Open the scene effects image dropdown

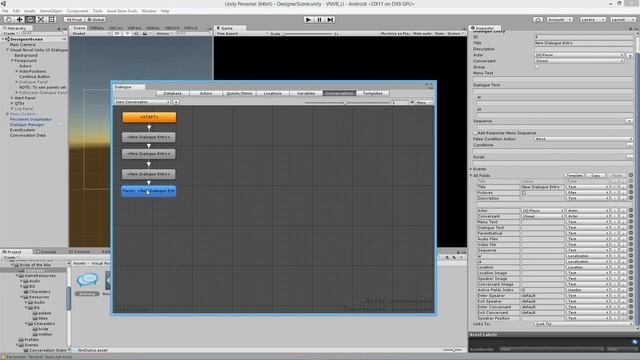[x=146, y=33]
